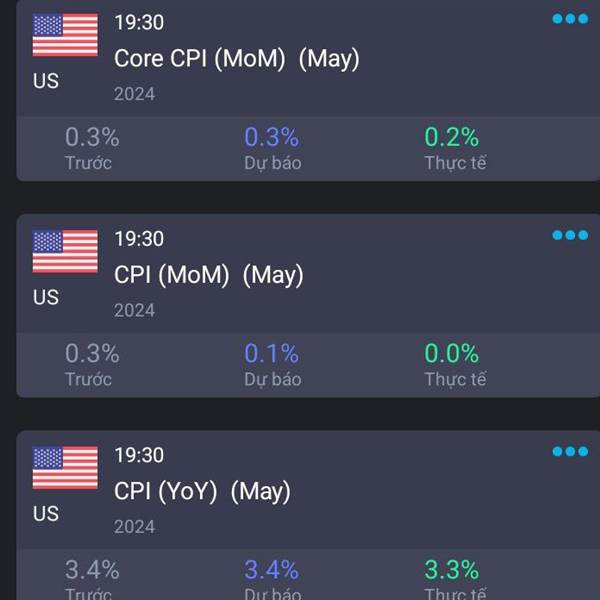This screenshot has height=600, width=600.
Task: Open the CPI (MoM) (May) event
Action: [x=209, y=276]
